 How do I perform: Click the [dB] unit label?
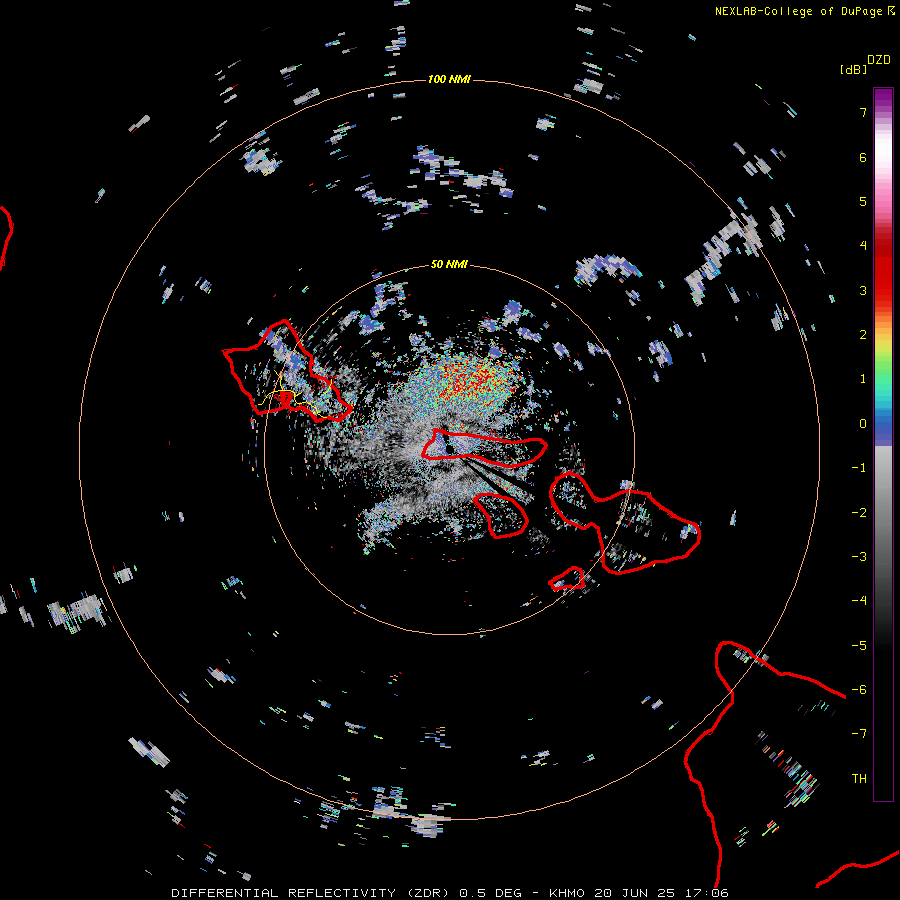point(853,69)
